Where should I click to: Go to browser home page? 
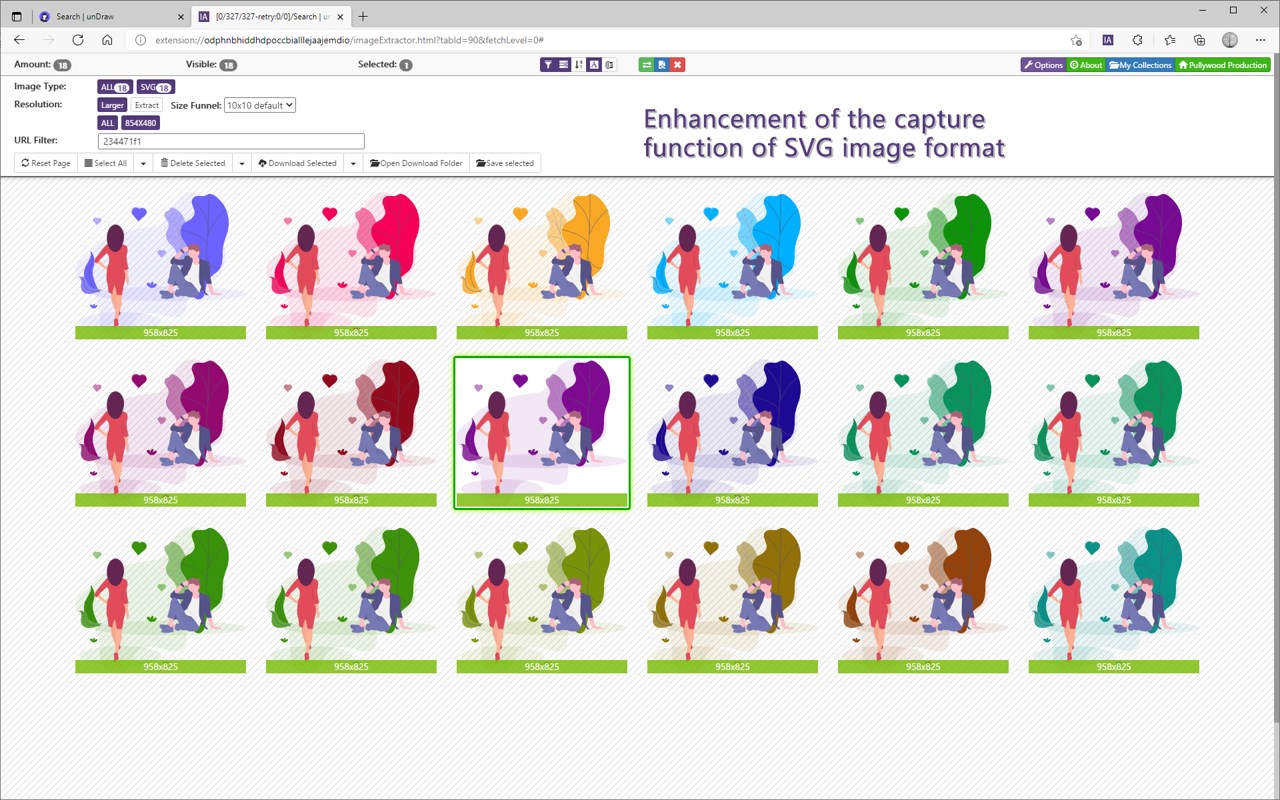[x=107, y=40]
